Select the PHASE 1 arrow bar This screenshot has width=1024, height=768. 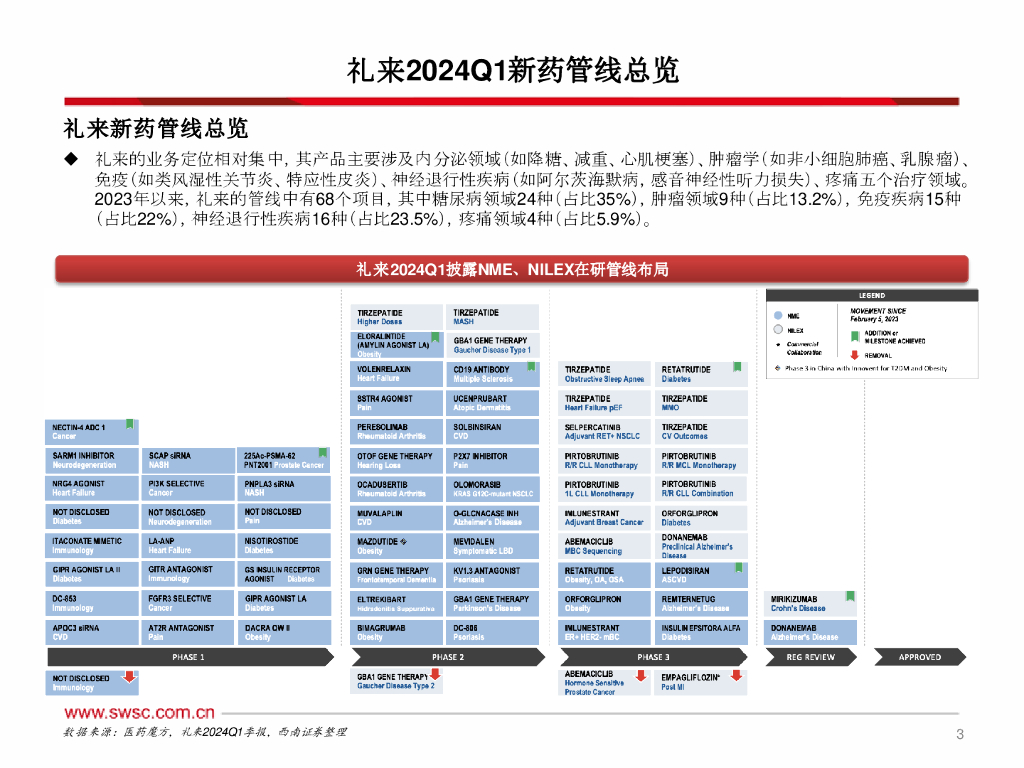[190, 657]
